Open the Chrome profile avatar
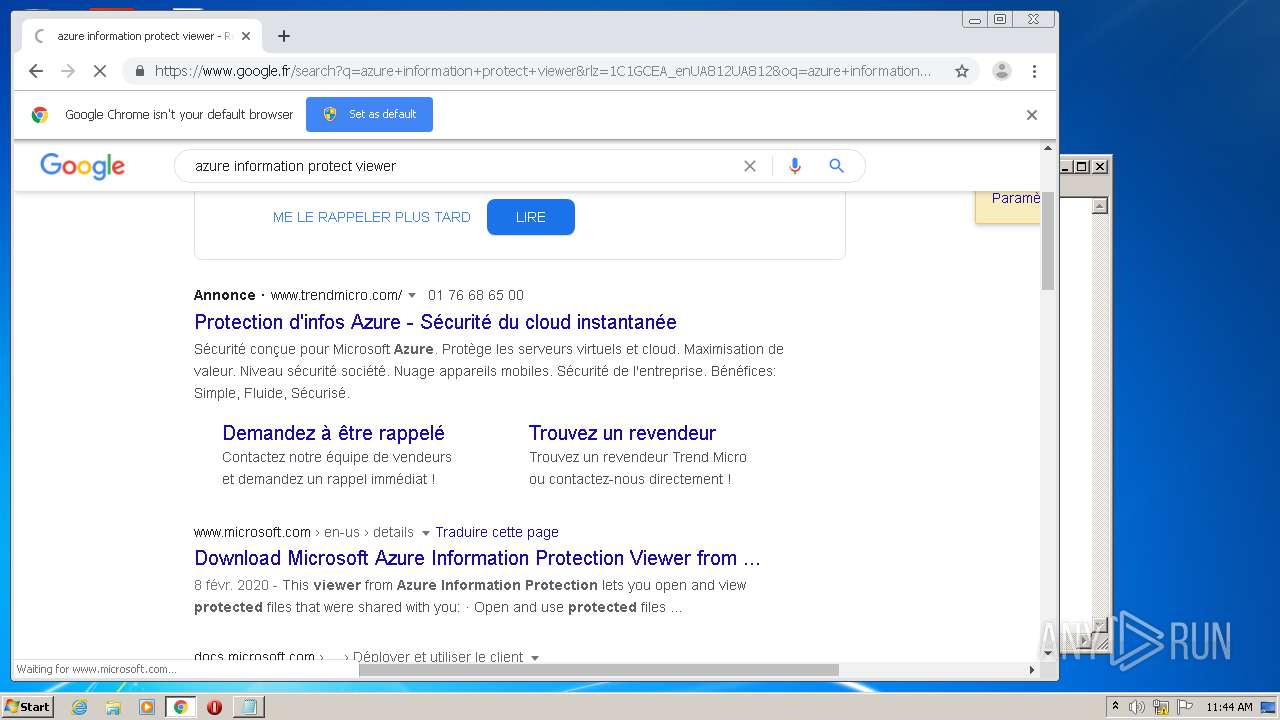This screenshot has width=1280, height=720. point(1001,71)
